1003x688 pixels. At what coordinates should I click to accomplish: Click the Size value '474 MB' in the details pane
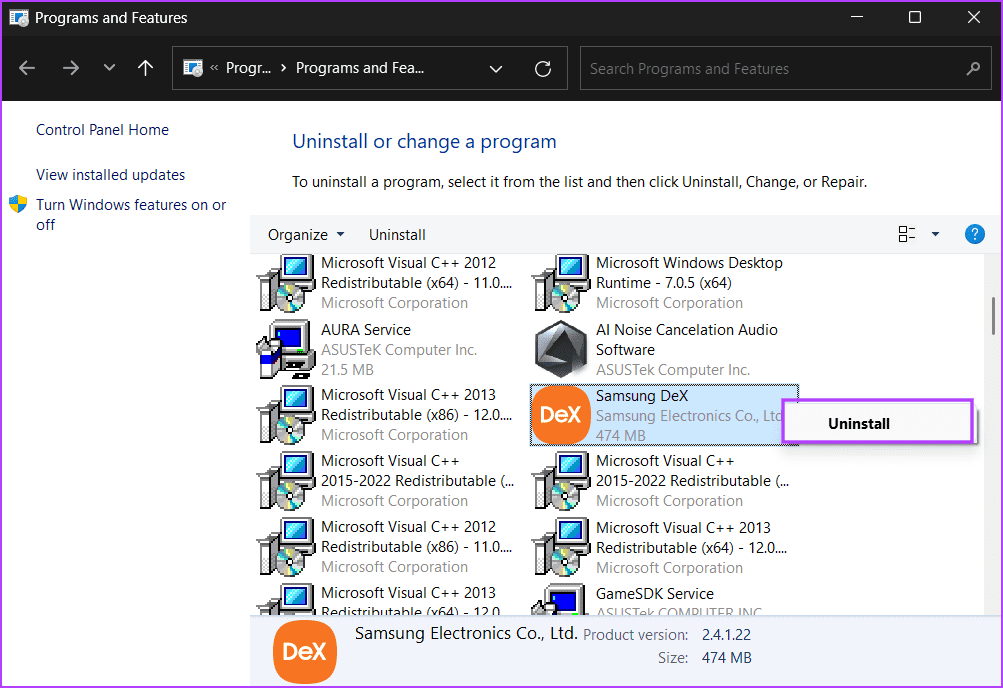click(726, 657)
